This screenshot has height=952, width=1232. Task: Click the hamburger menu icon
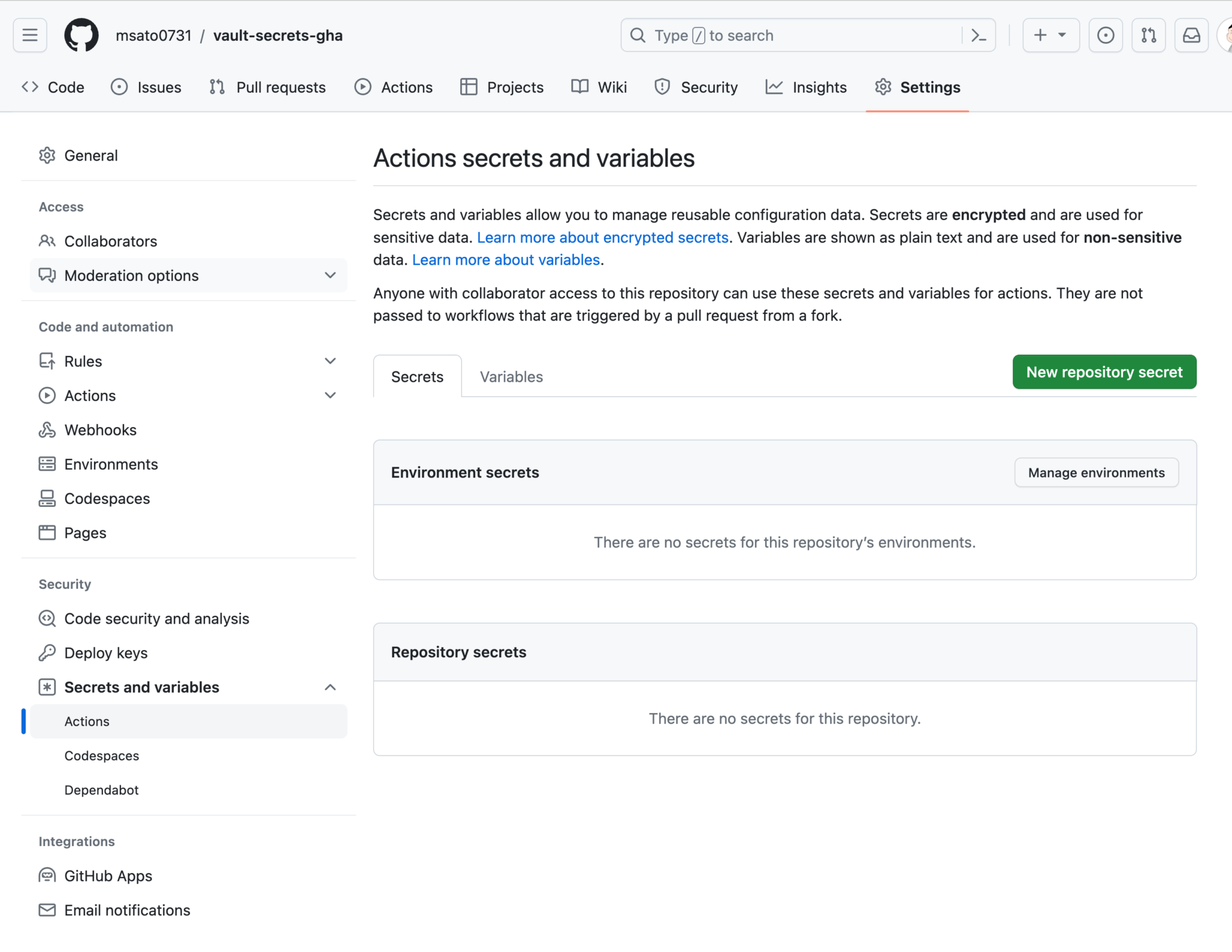29,35
